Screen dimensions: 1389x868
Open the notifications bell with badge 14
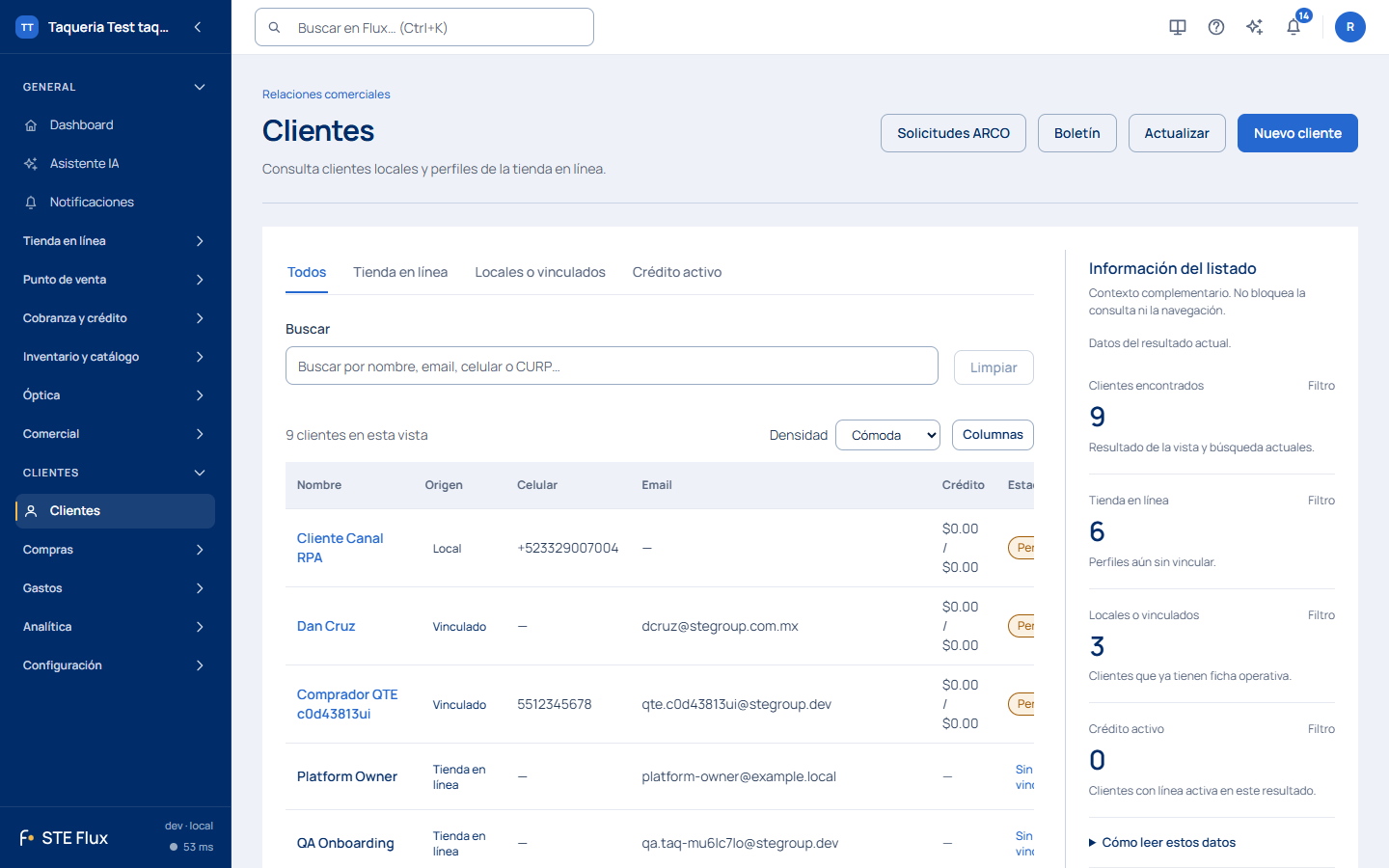pos(1294,27)
